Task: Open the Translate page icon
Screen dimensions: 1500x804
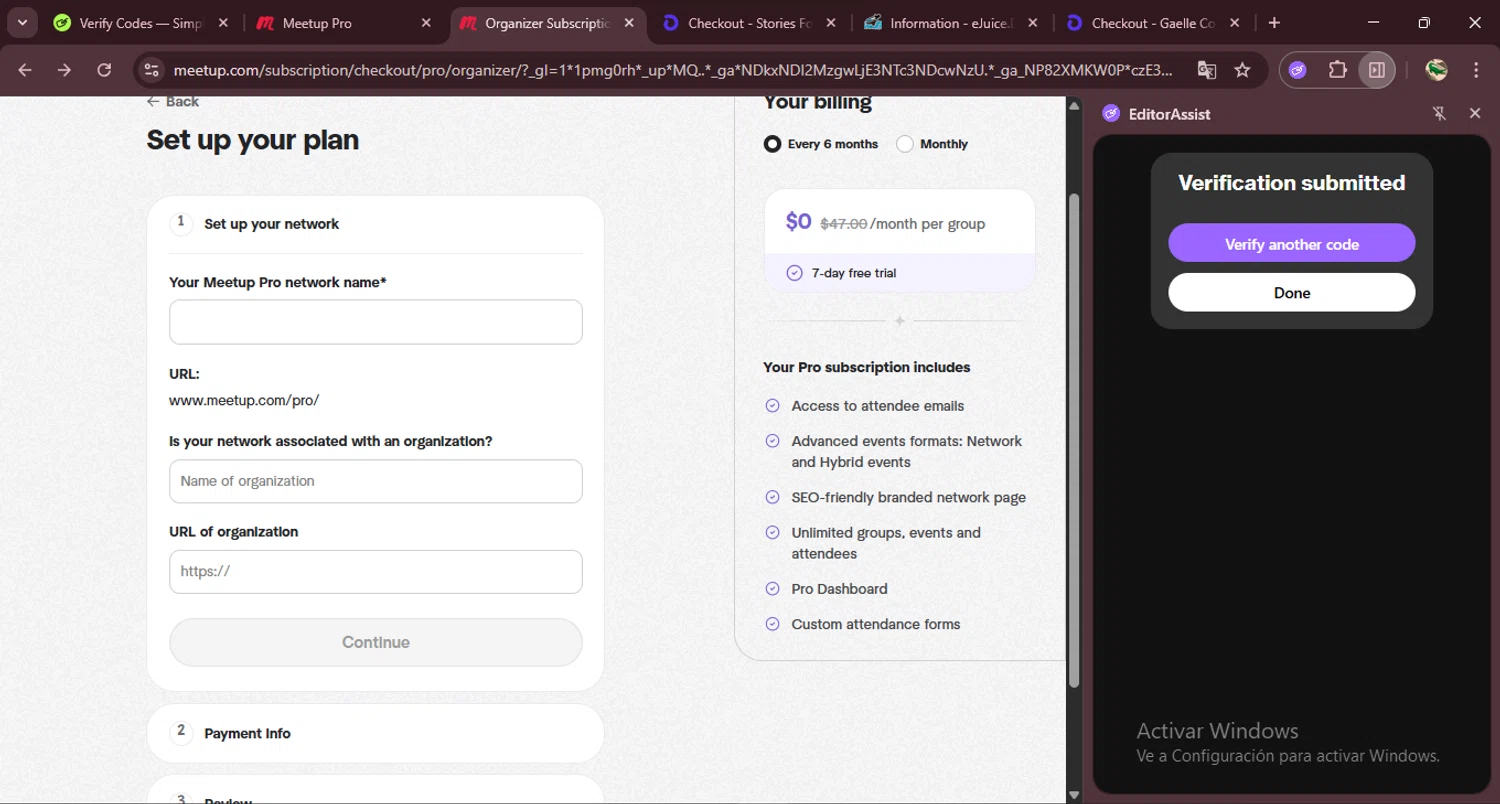Action: tap(1207, 70)
